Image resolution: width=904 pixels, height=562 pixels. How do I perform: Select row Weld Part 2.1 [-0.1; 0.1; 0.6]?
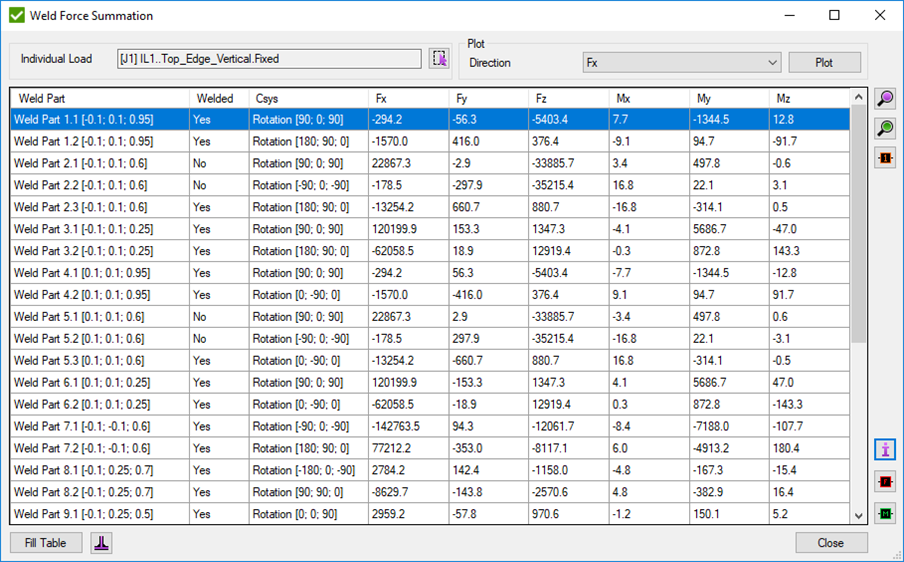pyautogui.click(x=430, y=163)
